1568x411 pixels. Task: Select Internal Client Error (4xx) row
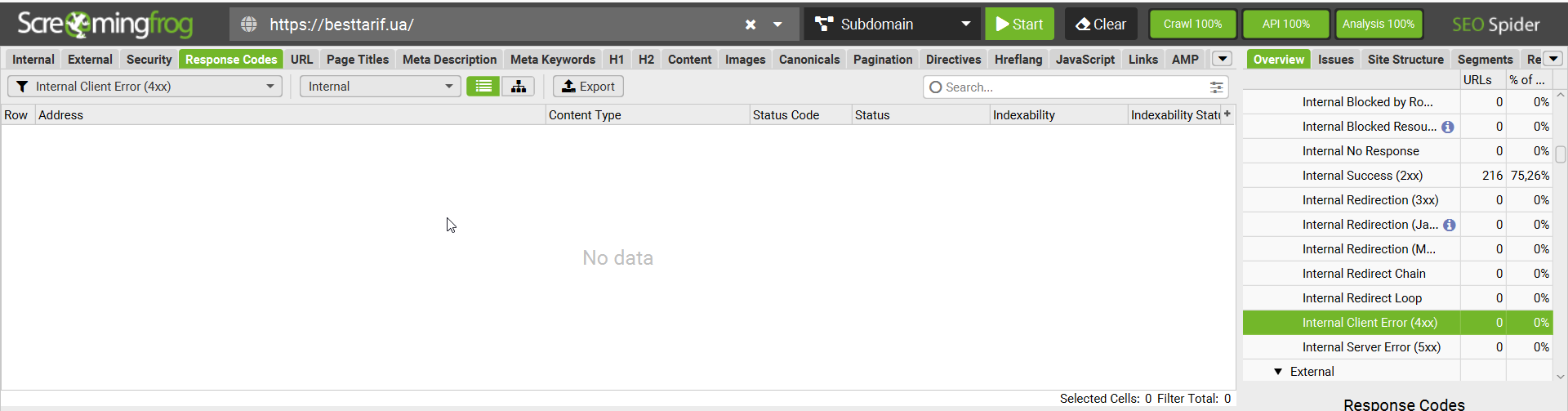click(1397, 323)
